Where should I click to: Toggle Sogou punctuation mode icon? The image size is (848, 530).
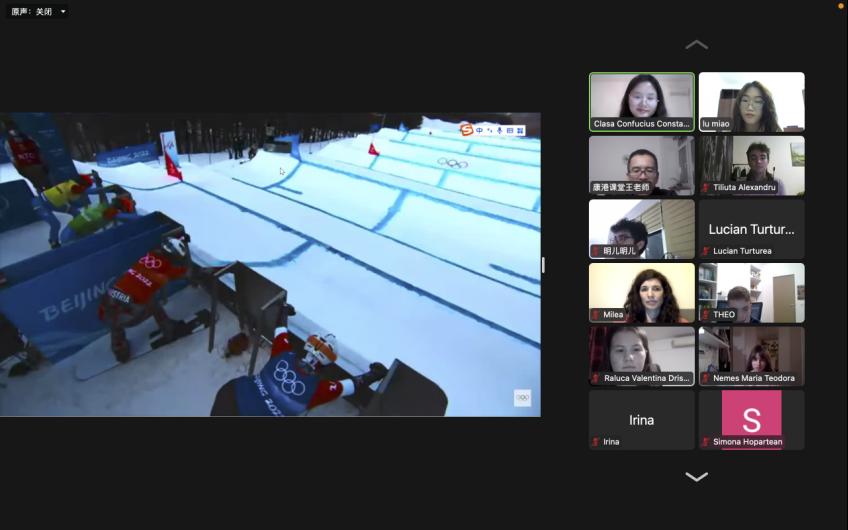click(489, 130)
